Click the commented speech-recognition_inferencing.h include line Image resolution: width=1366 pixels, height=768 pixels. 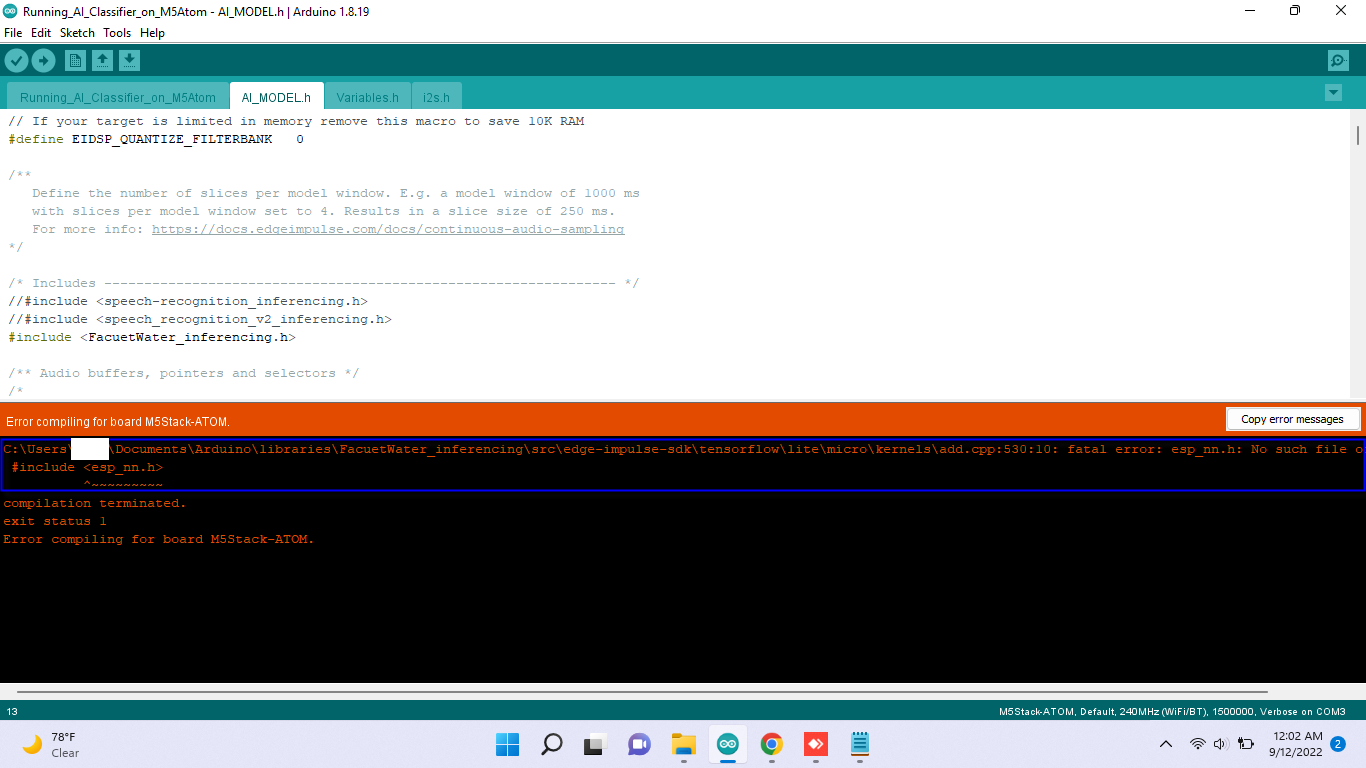188,301
